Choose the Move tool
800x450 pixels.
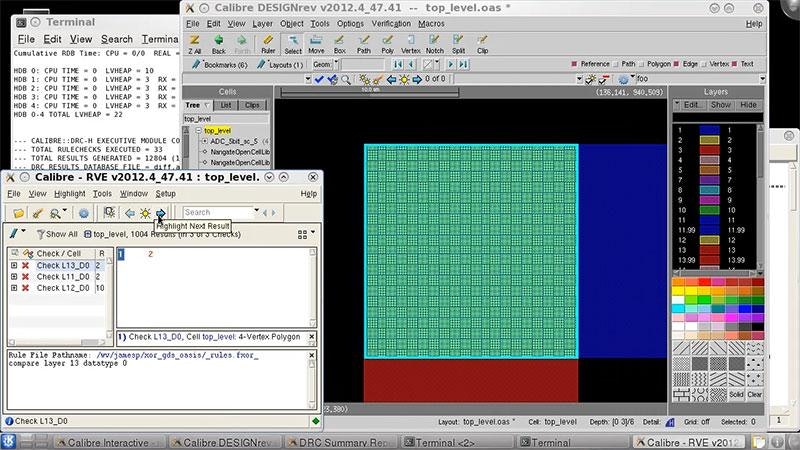tap(316, 44)
